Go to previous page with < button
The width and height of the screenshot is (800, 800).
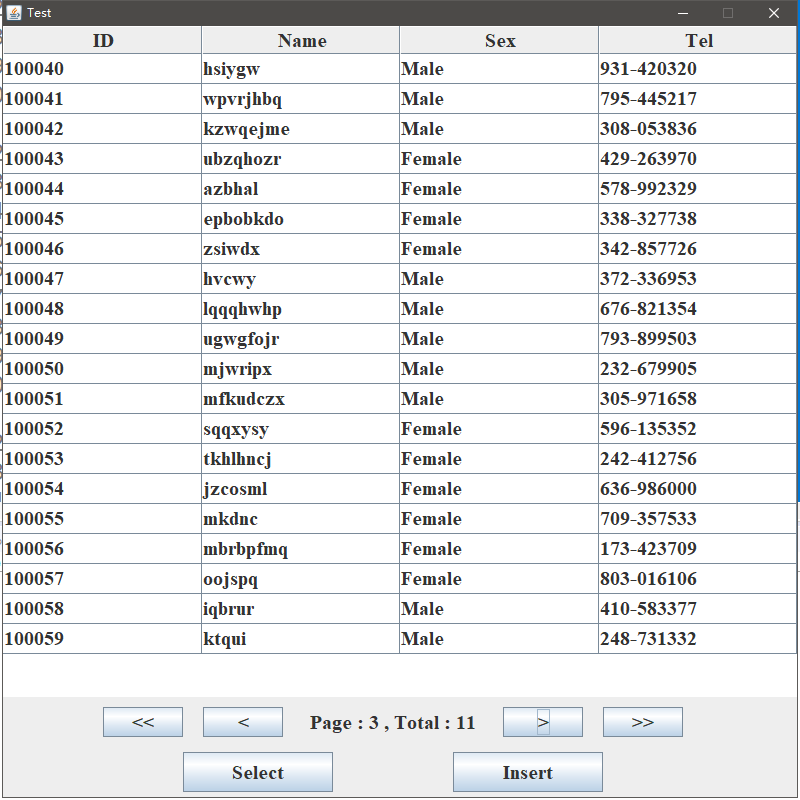[243, 722]
